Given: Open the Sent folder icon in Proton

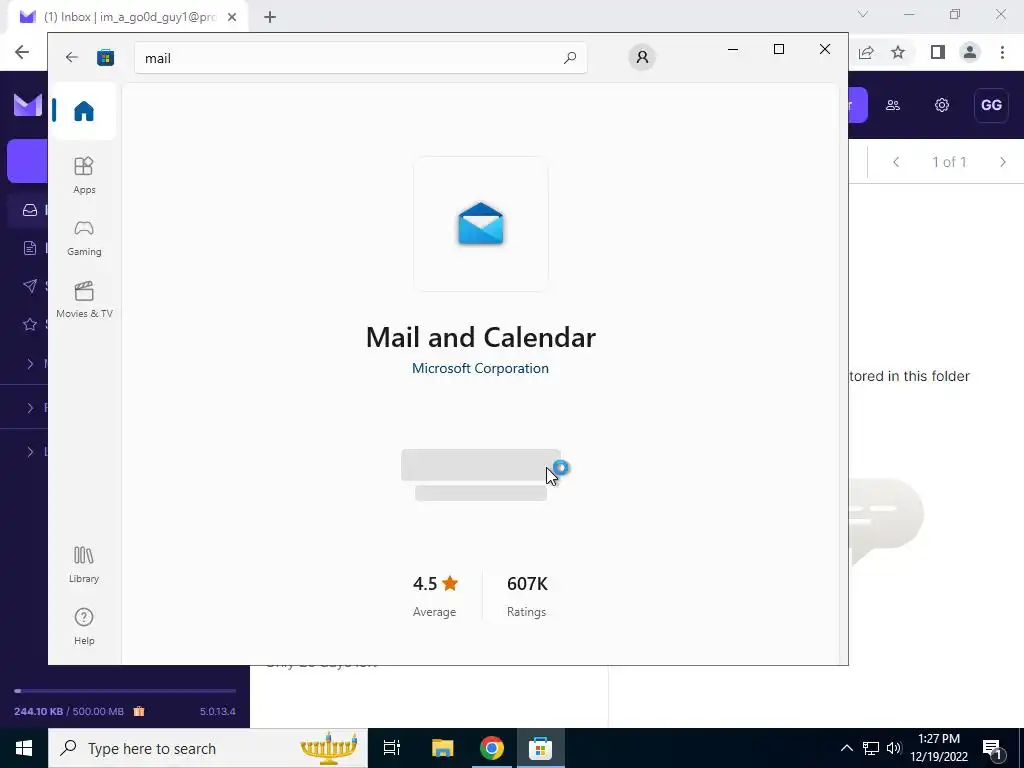Looking at the screenshot, I should pyautogui.click(x=30, y=285).
